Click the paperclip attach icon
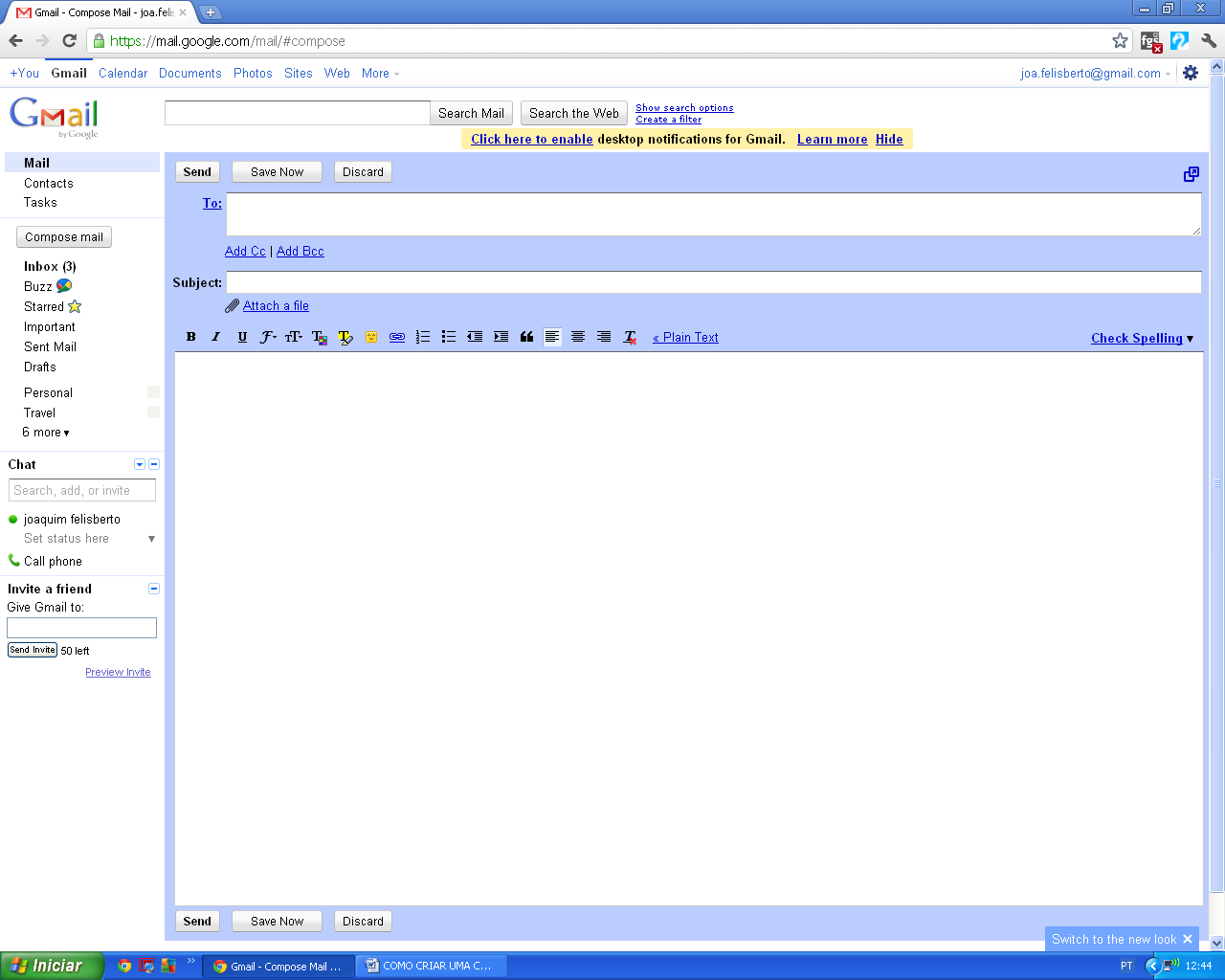Image resolution: width=1225 pixels, height=980 pixels. tap(233, 306)
